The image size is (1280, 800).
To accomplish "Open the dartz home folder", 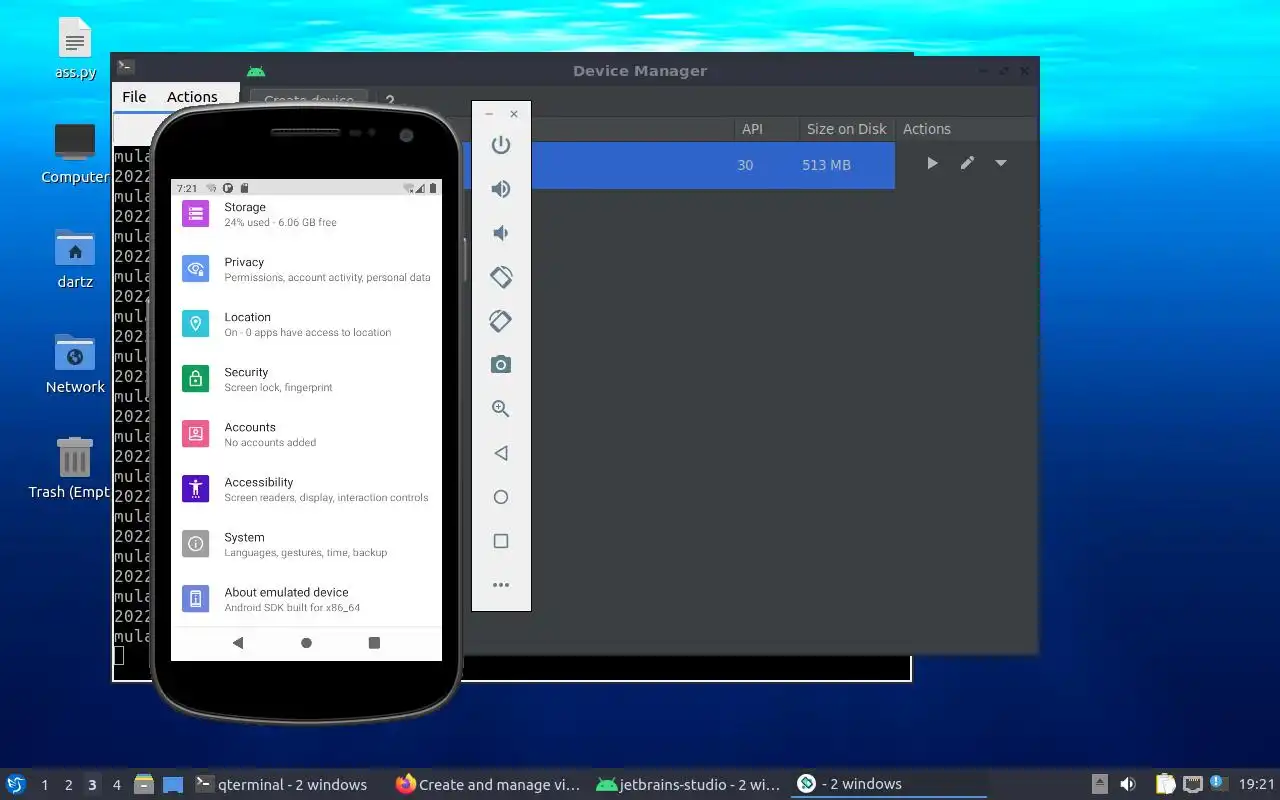I will (75, 259).
